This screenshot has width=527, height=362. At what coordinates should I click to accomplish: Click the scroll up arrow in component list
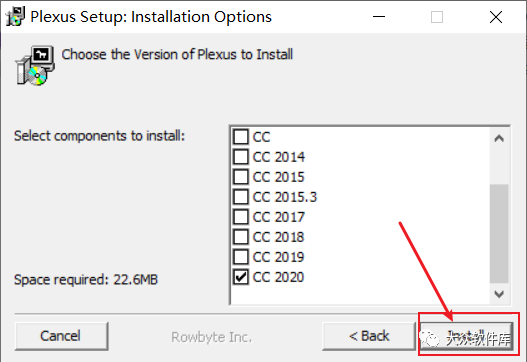(x=499, y=138)
